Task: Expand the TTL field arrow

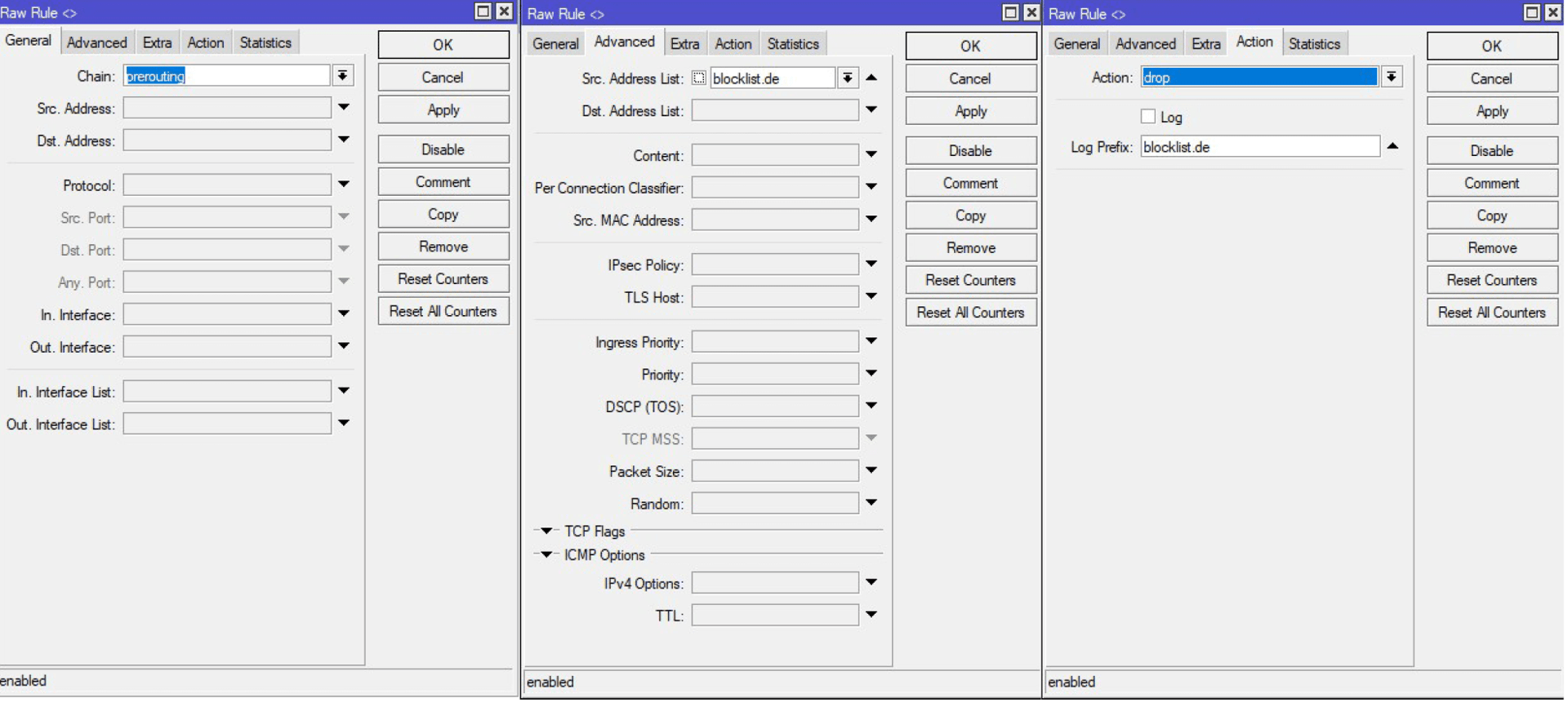Action: (871, 615)
